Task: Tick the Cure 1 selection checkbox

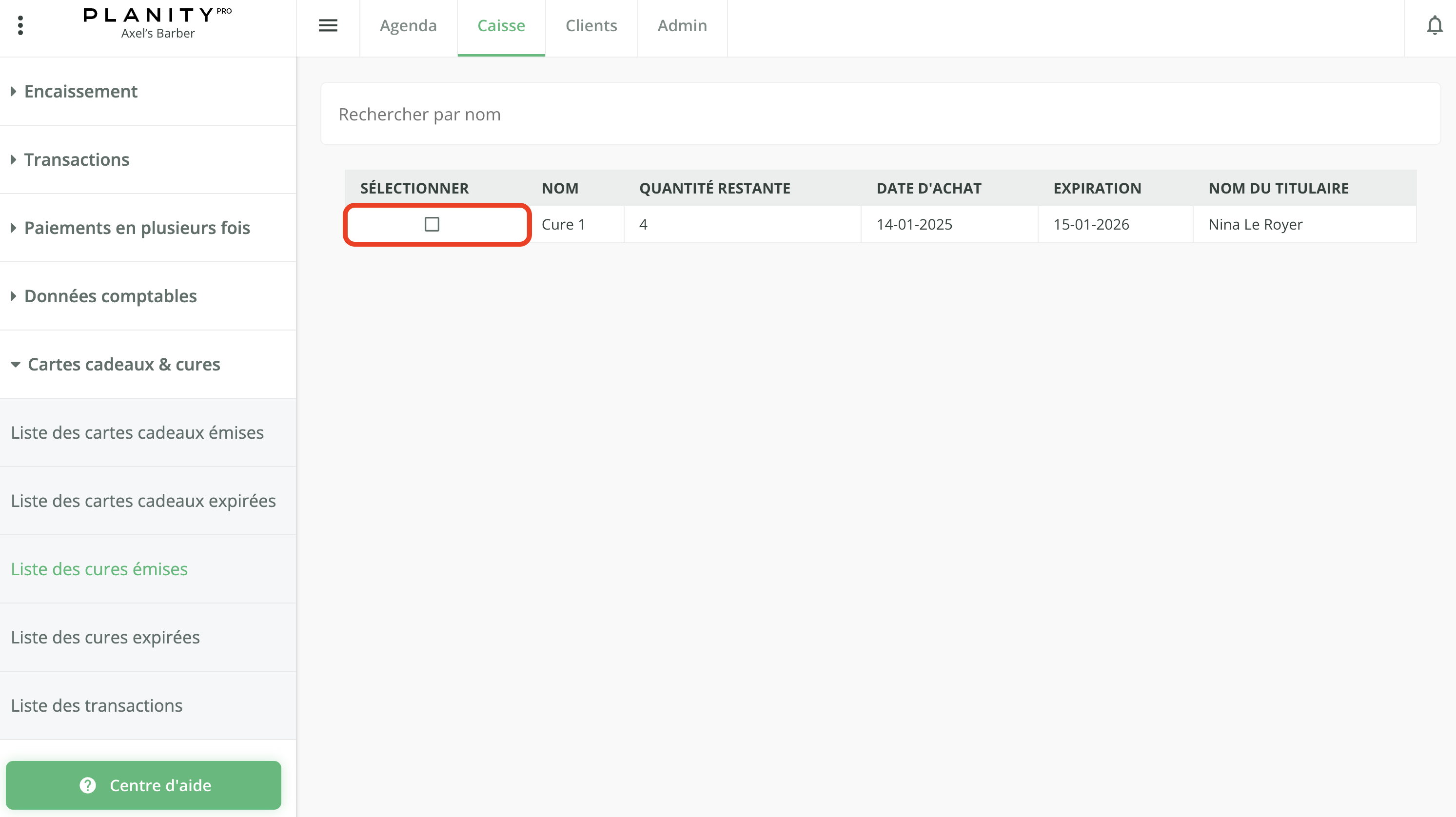Action: [432, 224]
